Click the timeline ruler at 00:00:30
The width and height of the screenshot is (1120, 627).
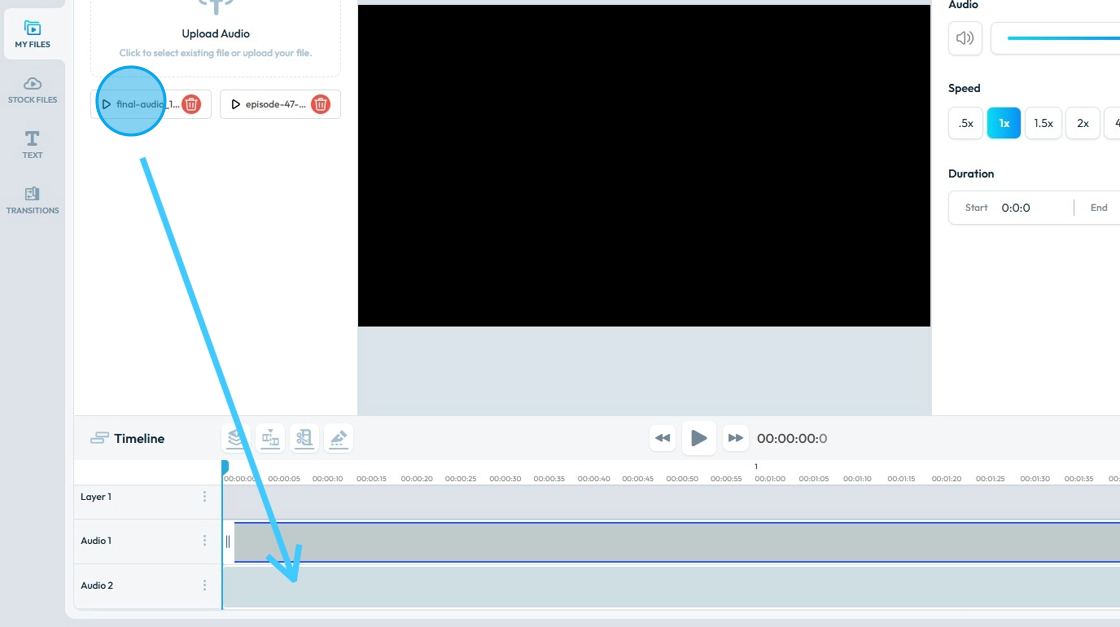505,478
